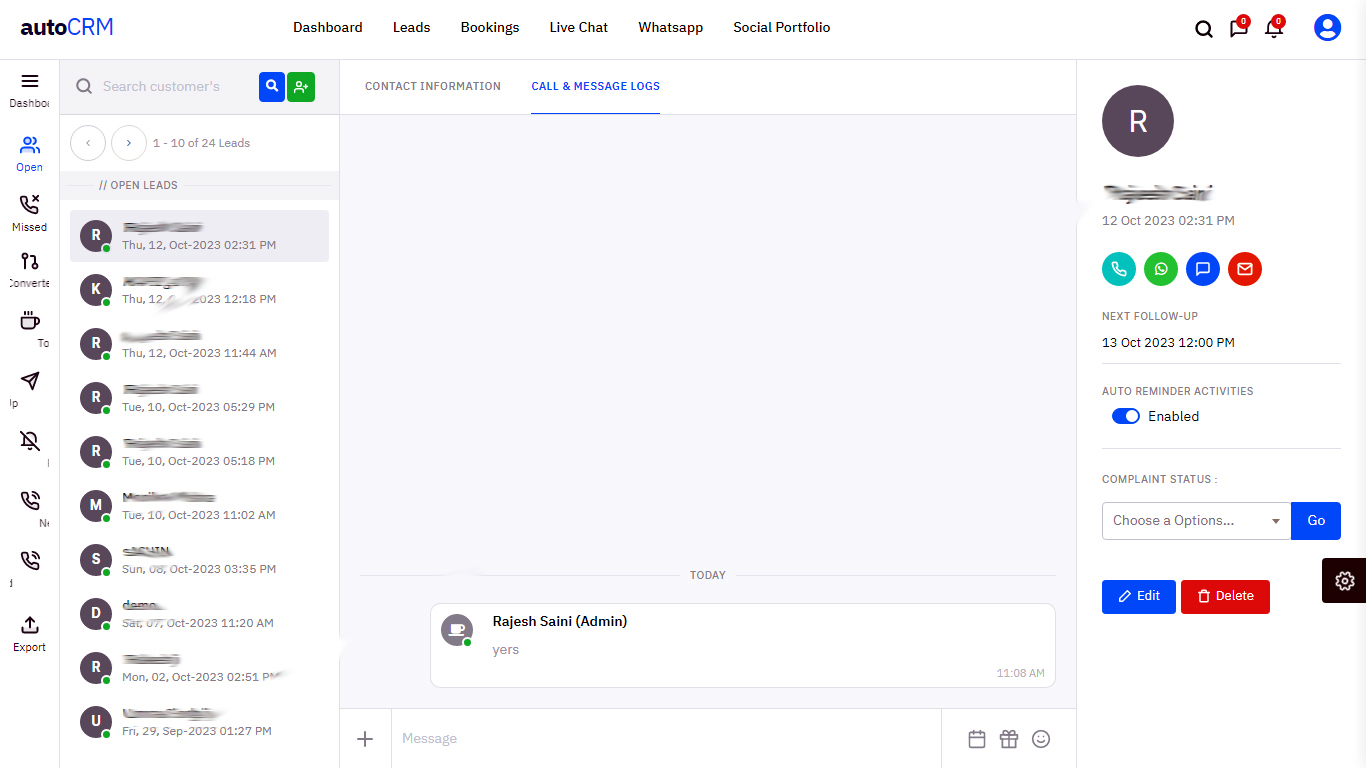
Task: Open the calendar icon beside message box
Action: pyautogui.click(x=977, y=739)
